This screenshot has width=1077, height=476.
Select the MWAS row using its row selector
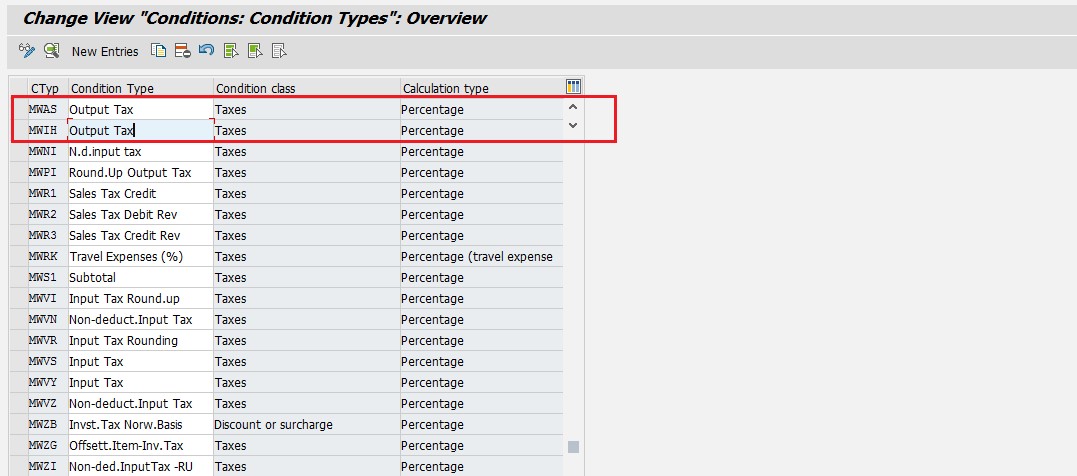click(x=18, y=109)
